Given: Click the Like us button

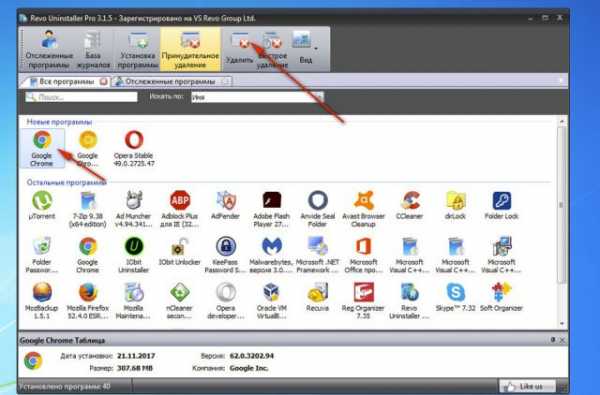Looking at the screenshot, I should tap(527, 387).
